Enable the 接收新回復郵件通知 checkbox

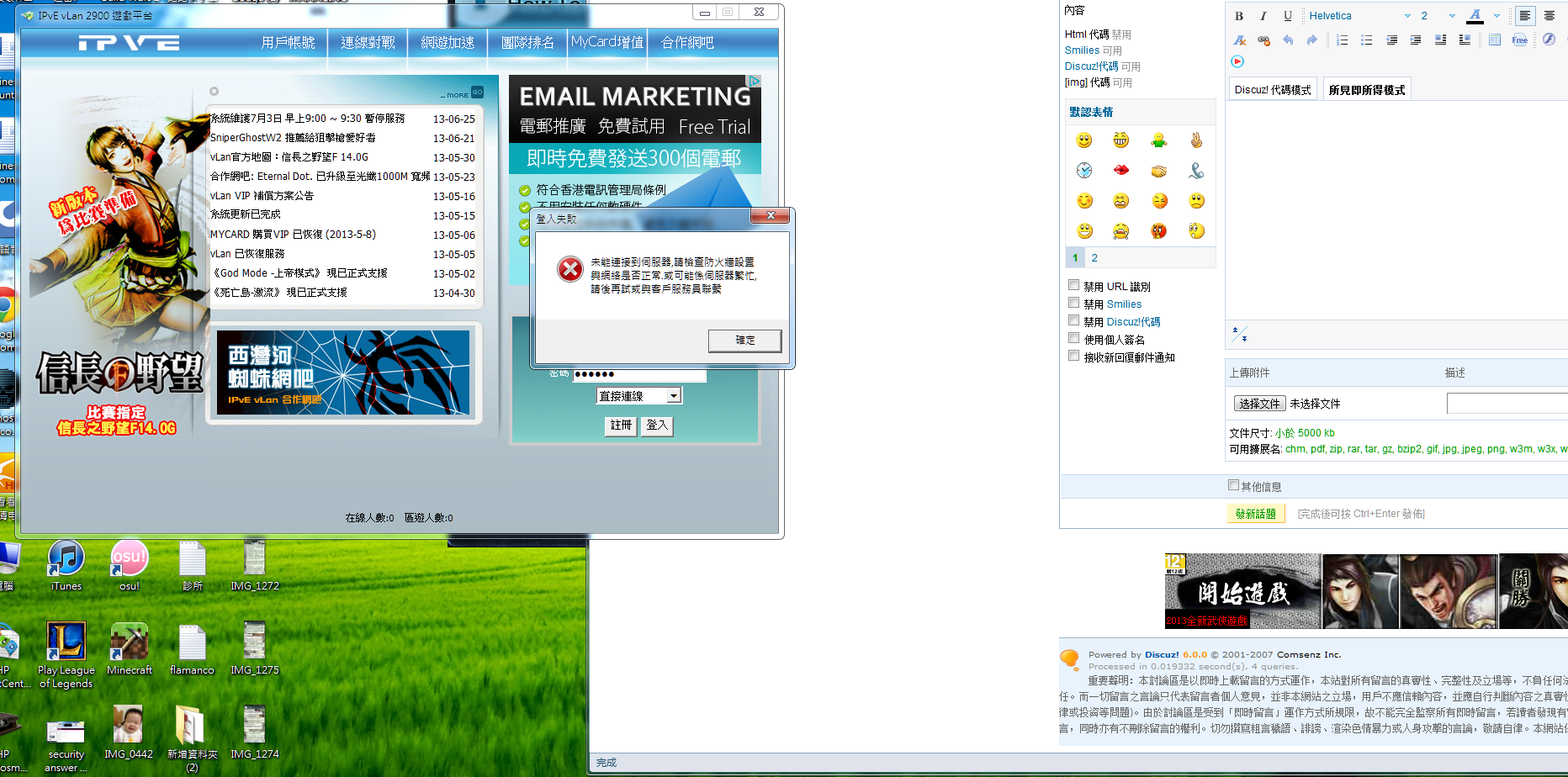tap(1073, 356)
